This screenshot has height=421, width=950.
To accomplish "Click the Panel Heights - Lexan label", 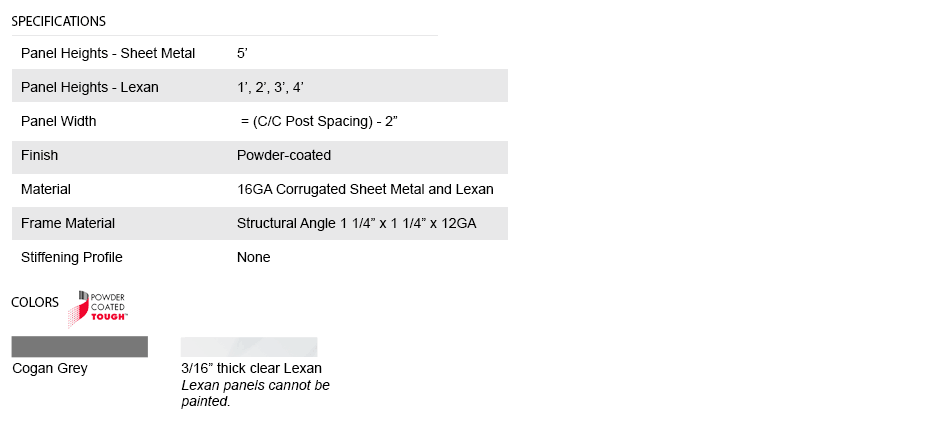I will (x=90, y=87).
